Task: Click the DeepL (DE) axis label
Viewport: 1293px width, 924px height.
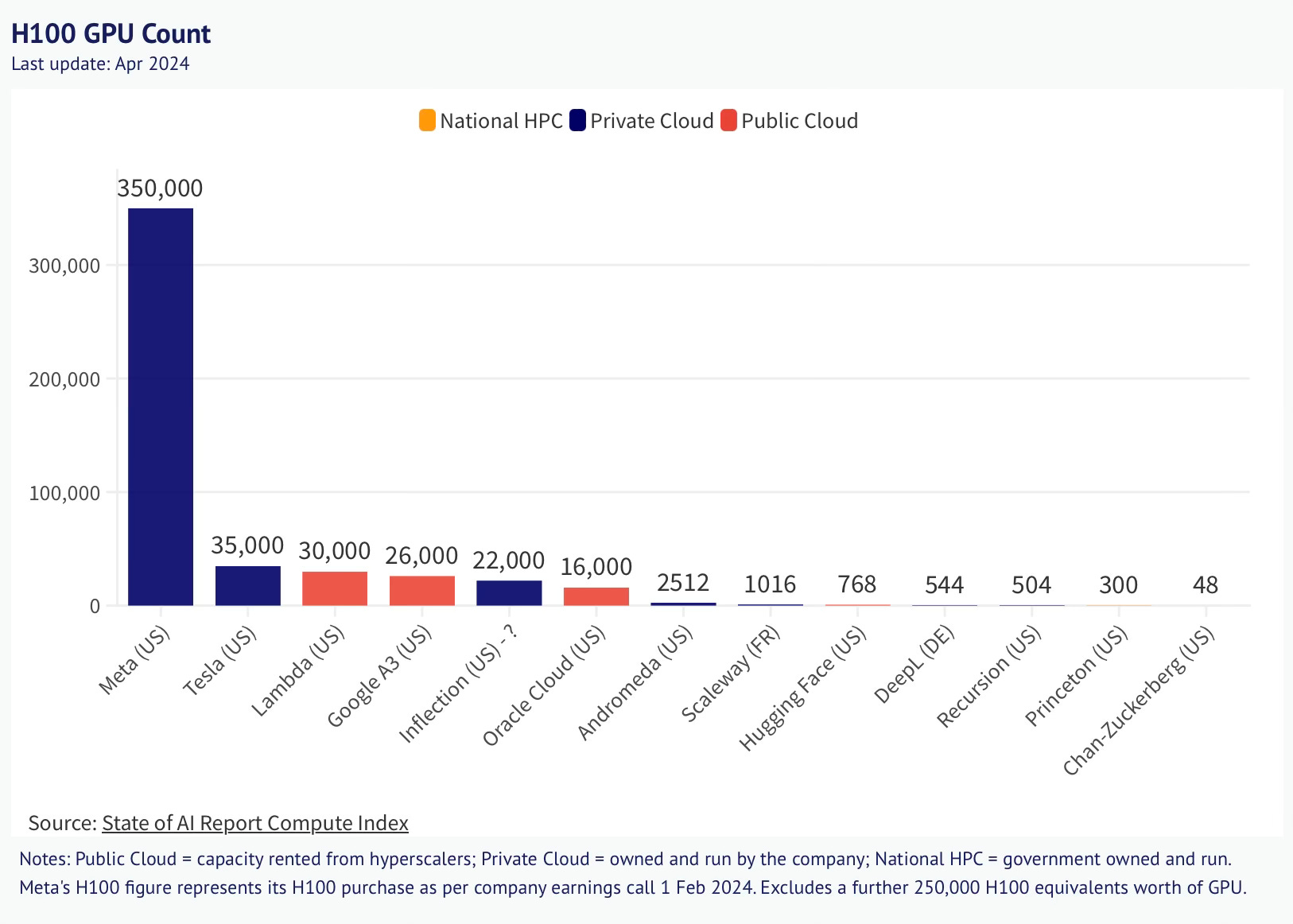Action: pos(914,664)
